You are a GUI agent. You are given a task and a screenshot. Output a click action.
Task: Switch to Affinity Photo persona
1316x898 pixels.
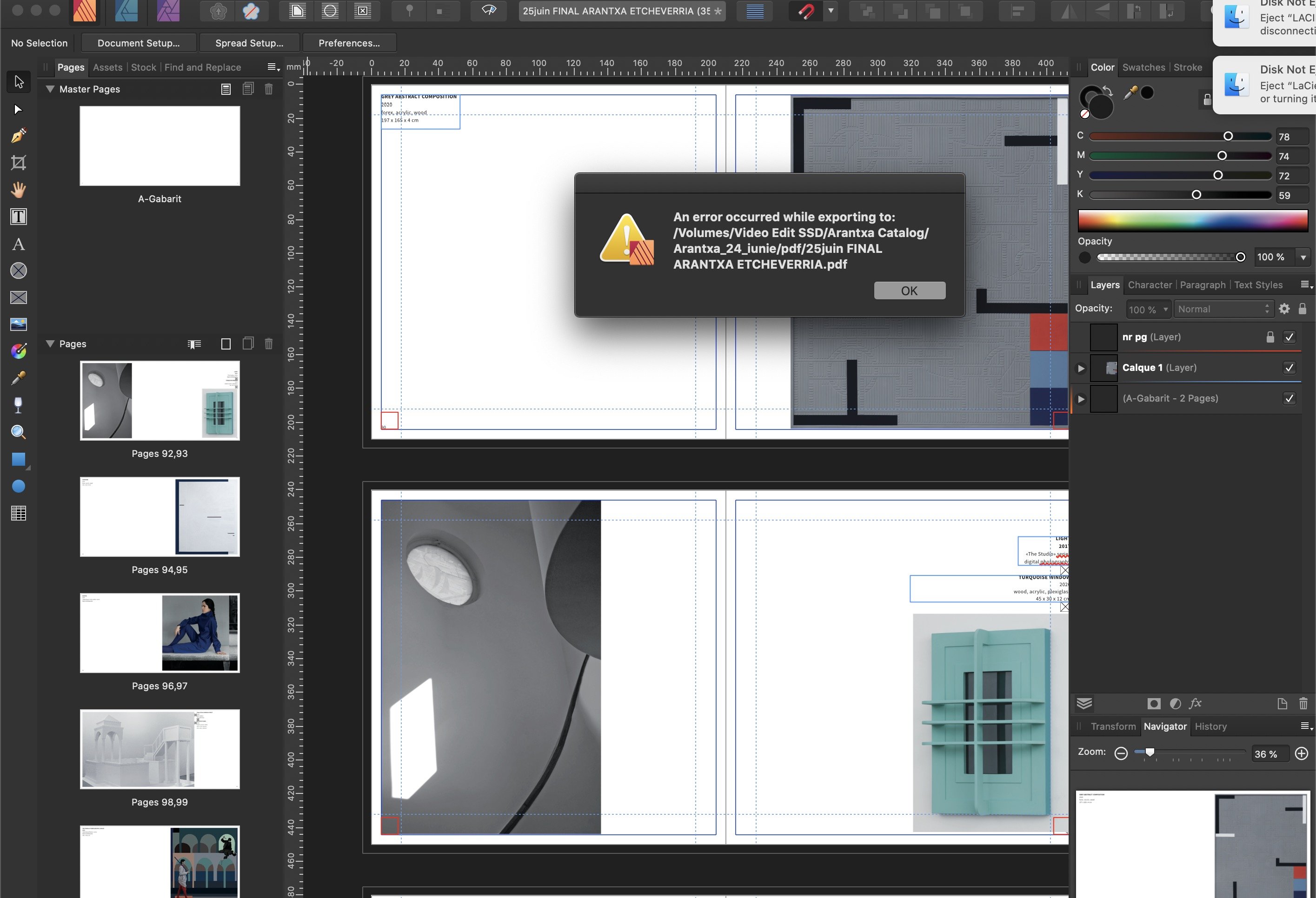[168, 11]
